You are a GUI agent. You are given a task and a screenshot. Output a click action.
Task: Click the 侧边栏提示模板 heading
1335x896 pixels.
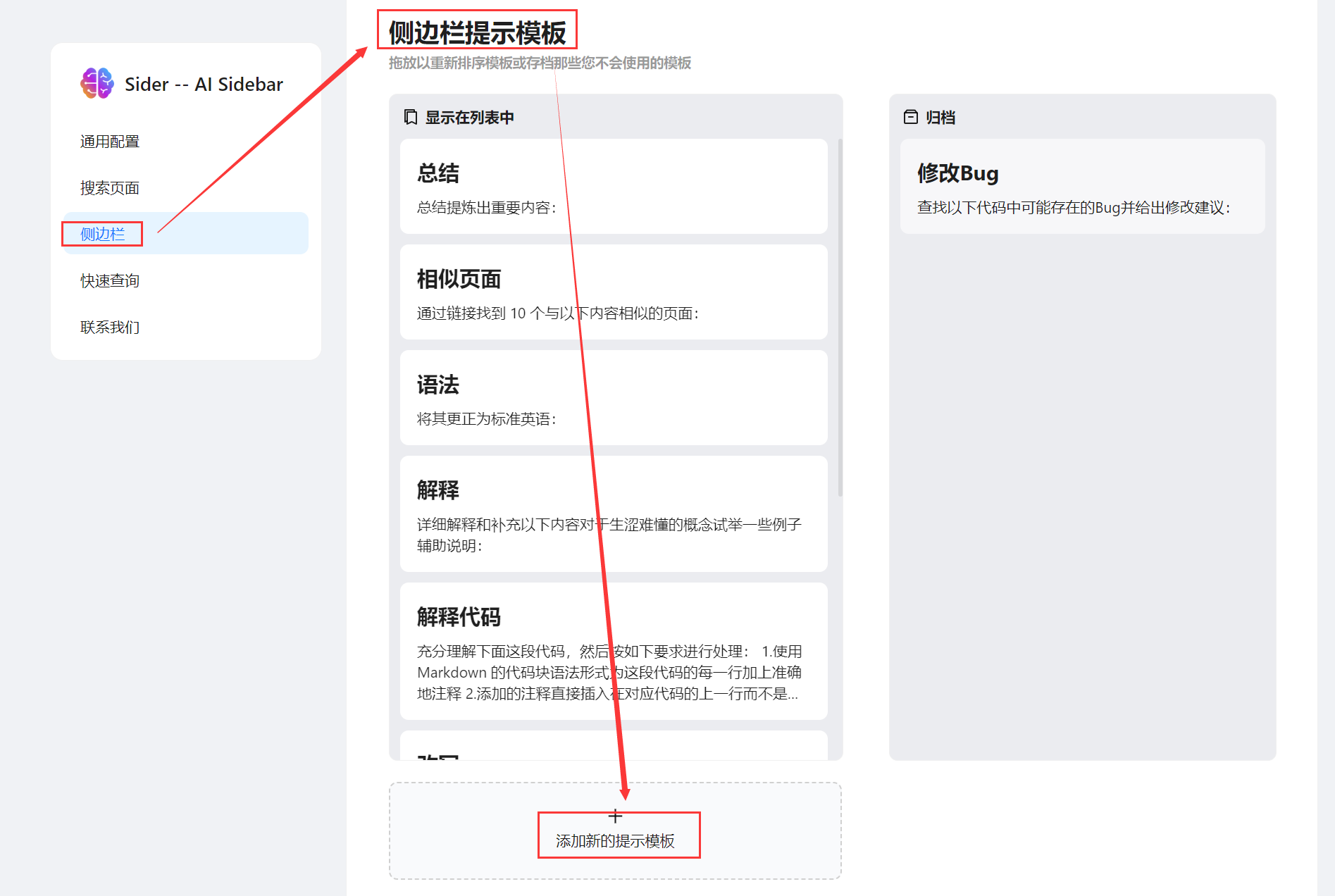[x=477, y=32]
